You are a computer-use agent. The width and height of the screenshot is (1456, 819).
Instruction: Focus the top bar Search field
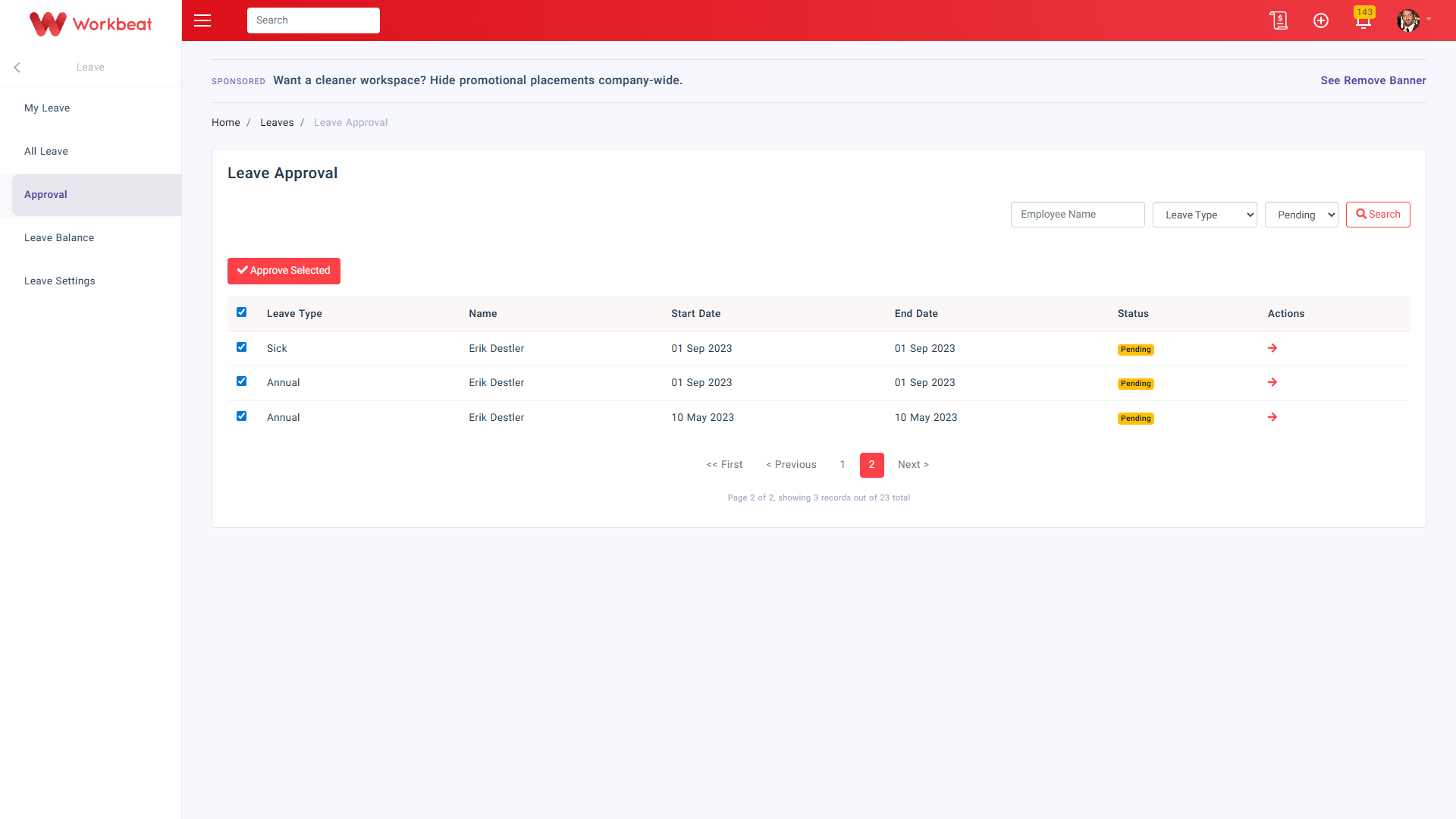[x=313, y=20]
